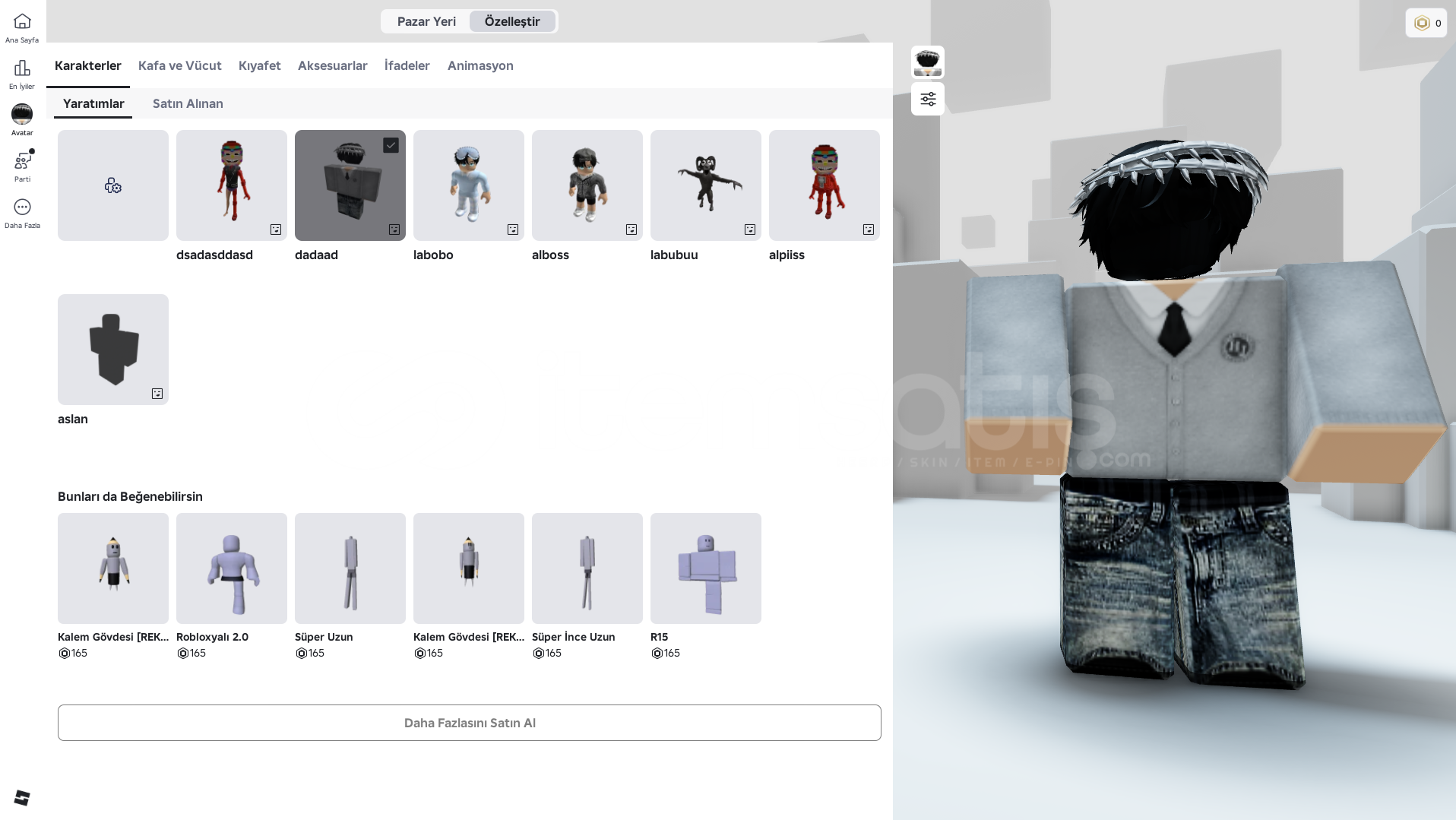Select Satın Alınan sub-tab
The image size is (1456, 820).
point(188,103)
